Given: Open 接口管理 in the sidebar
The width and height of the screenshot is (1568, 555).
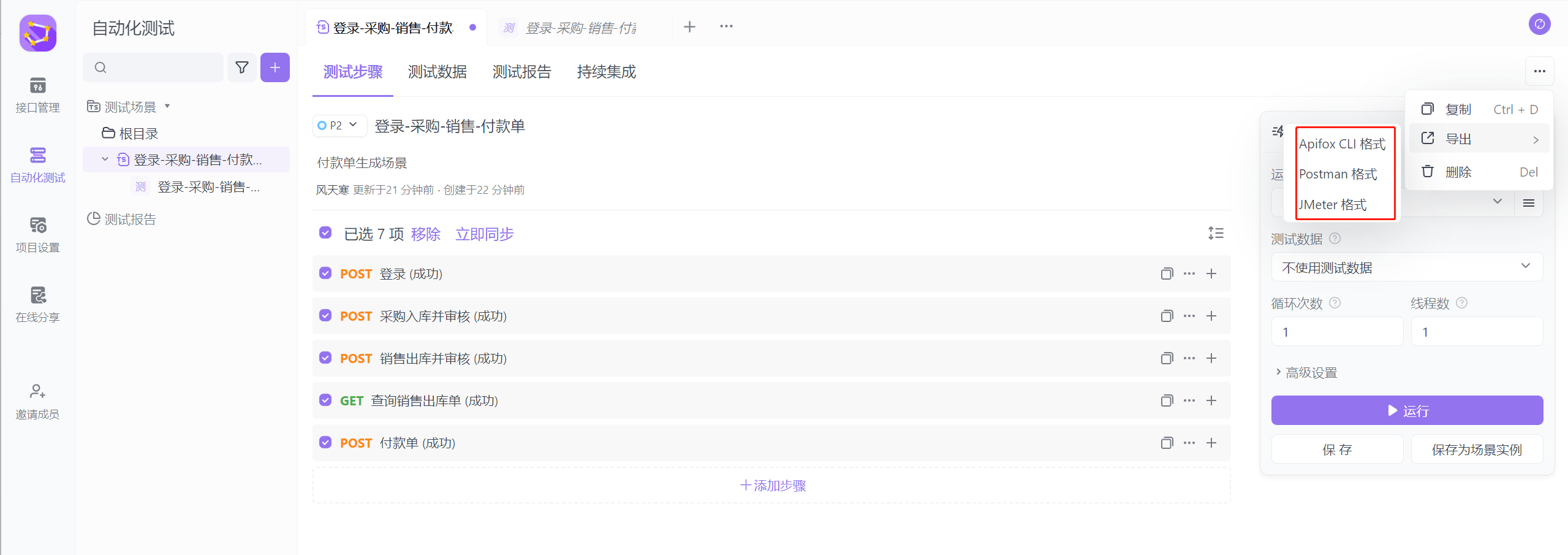Looking at the screenshot, I should 37,96.
